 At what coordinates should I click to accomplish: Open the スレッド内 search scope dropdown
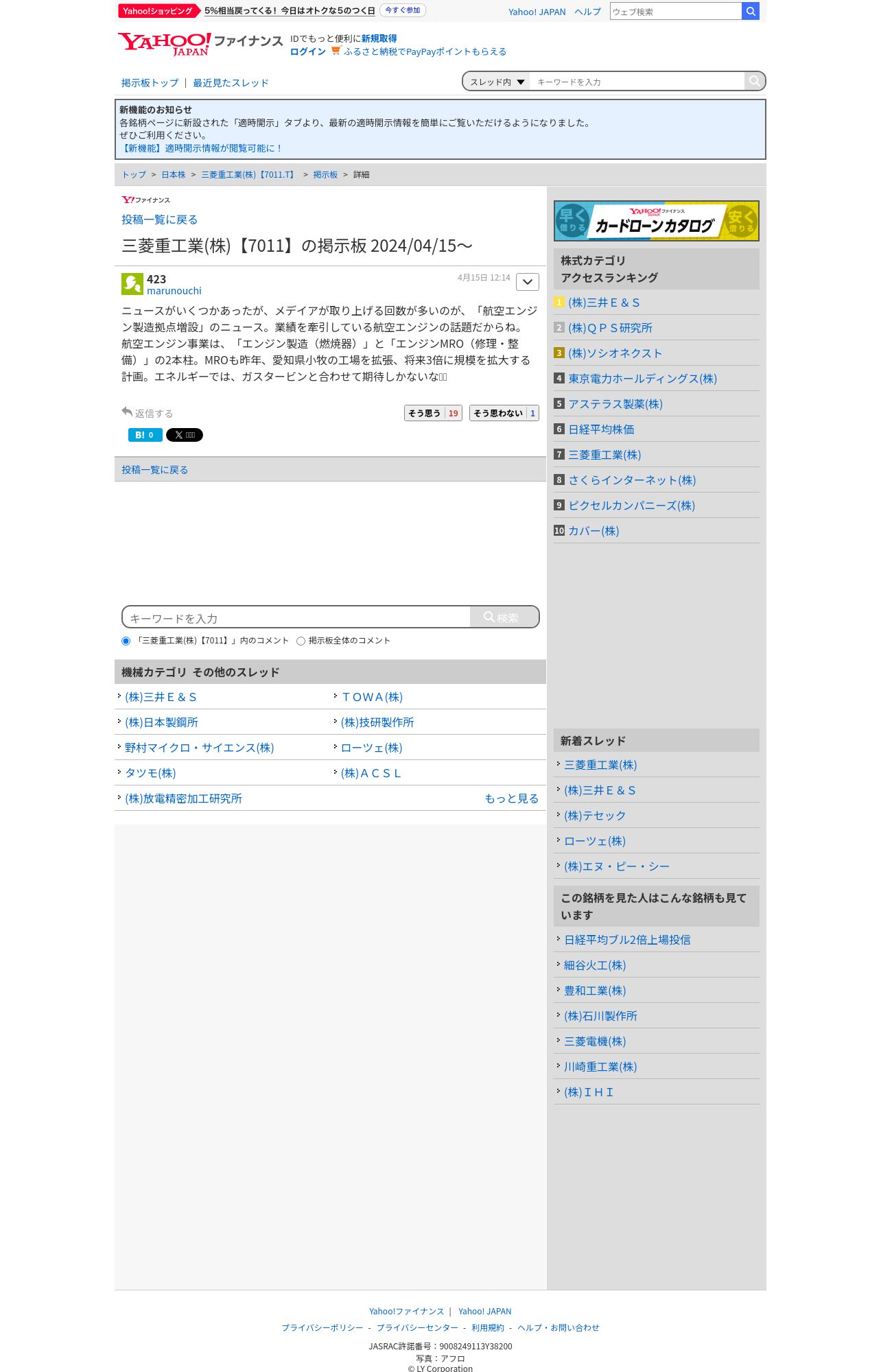click(x=497, y=82)
